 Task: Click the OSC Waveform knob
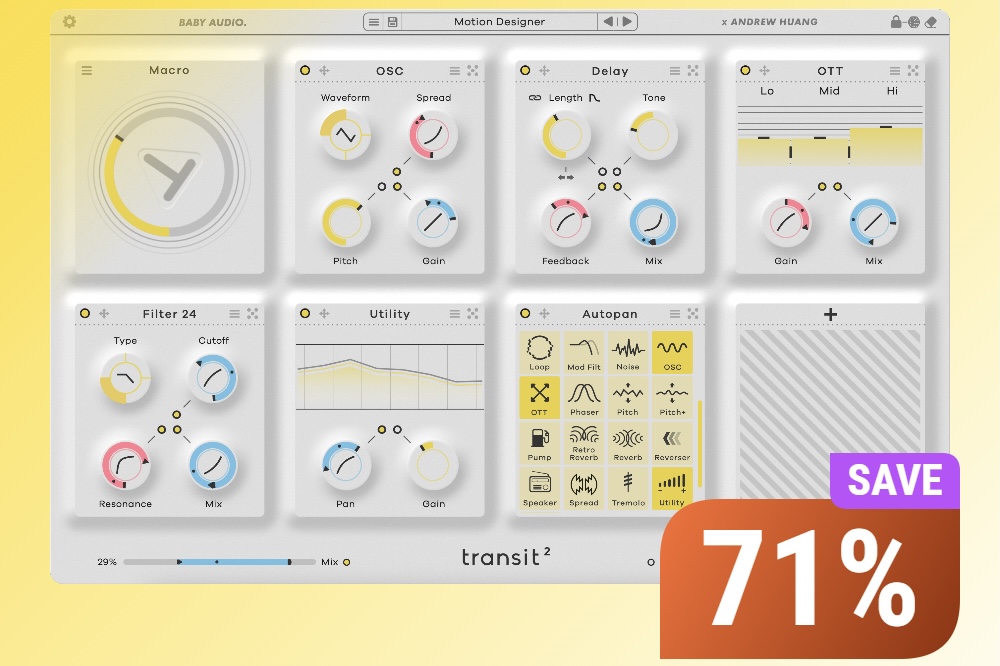pyautogui.click(x=345, y=135)
